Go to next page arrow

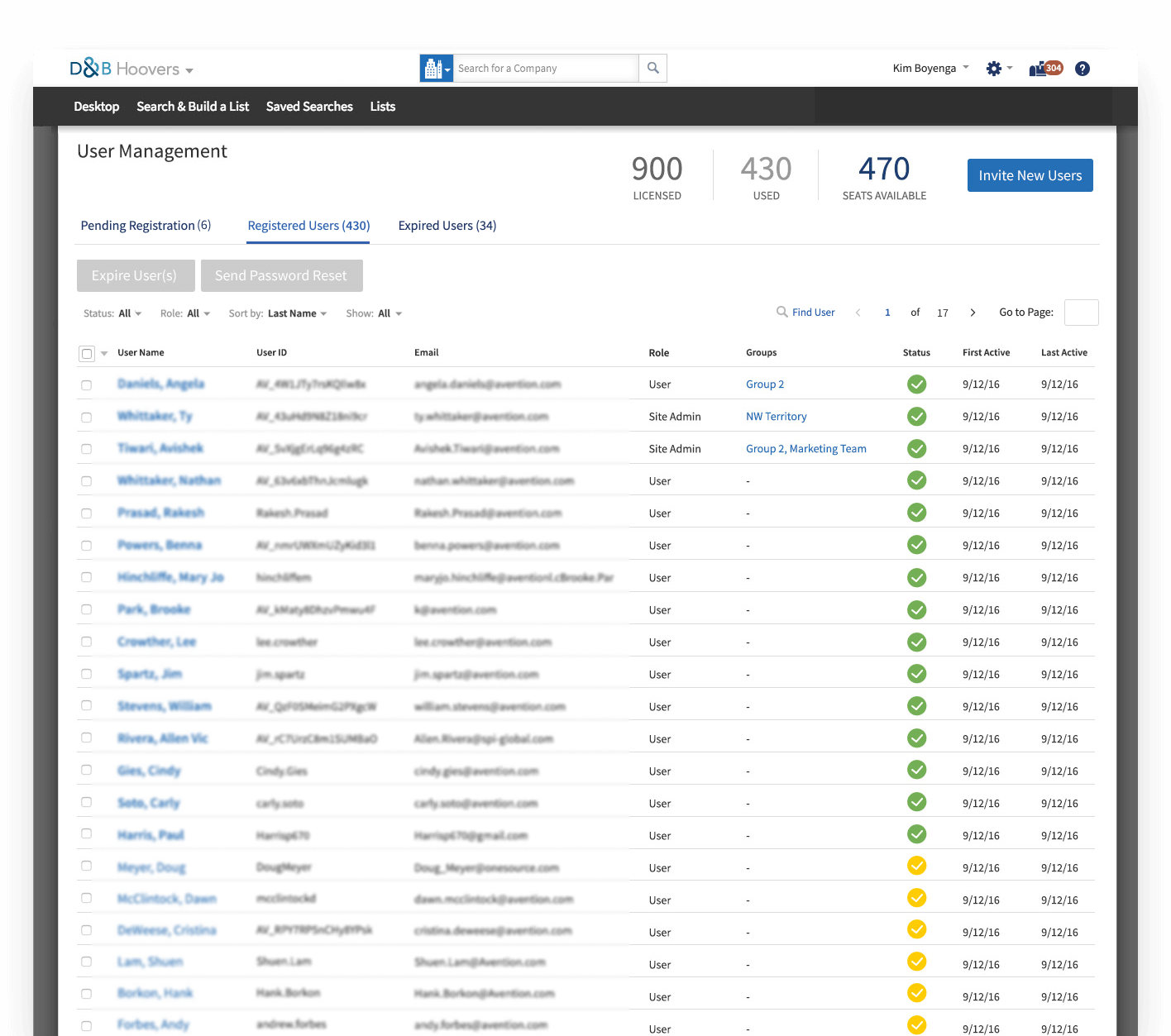[973, 313]
